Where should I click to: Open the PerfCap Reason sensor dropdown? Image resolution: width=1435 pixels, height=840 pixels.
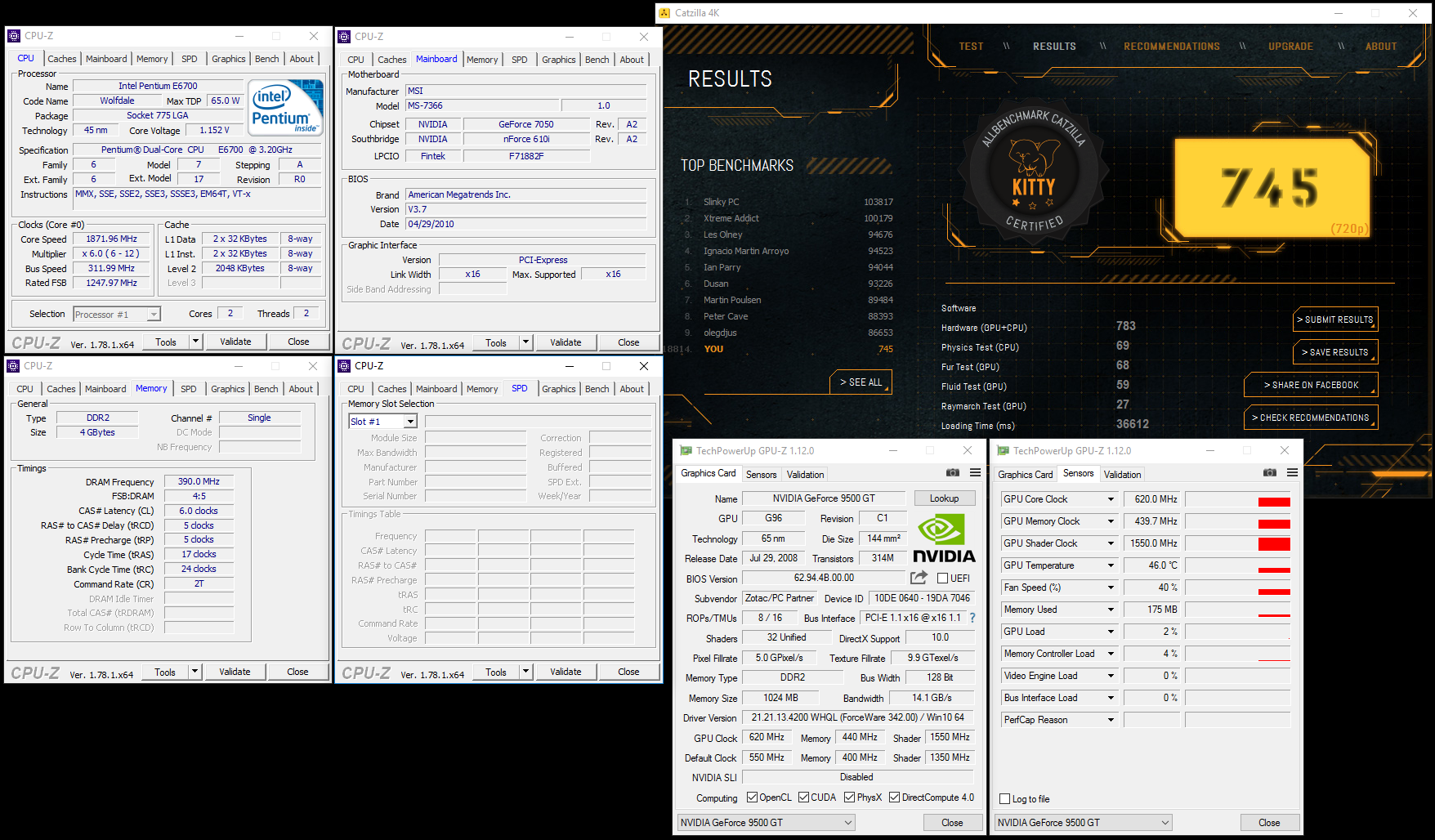click(x=1111, y=720)
